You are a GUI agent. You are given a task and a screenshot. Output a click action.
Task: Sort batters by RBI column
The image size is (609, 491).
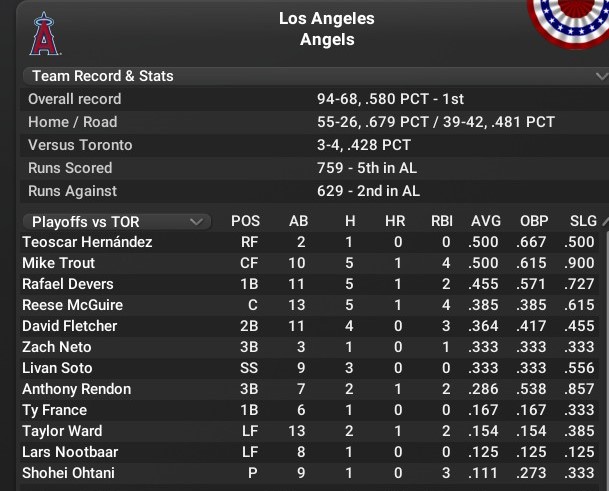pyautogui.click(x=442, y=221)
